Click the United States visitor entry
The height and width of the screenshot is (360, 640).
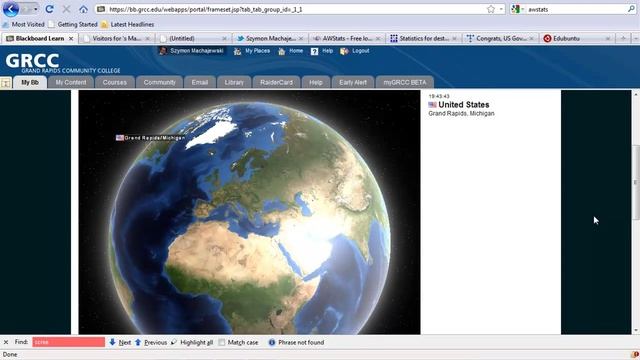pyautogui.click(x=464, y=105)
